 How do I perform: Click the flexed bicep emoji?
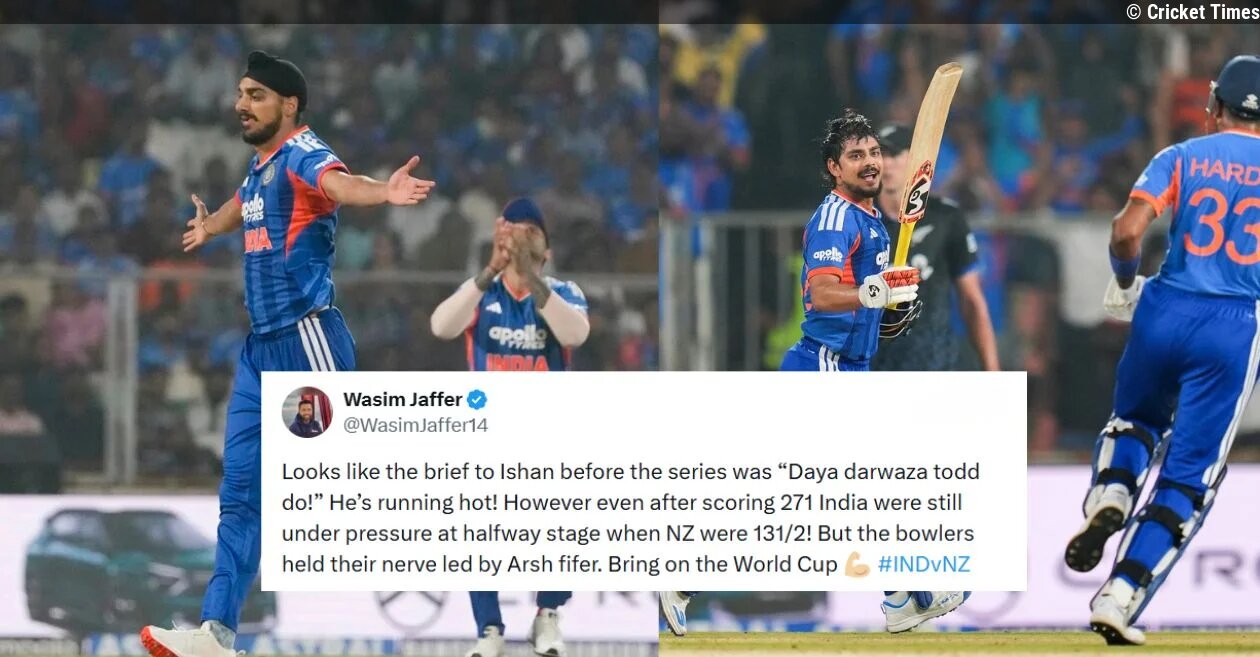point(857,564)
